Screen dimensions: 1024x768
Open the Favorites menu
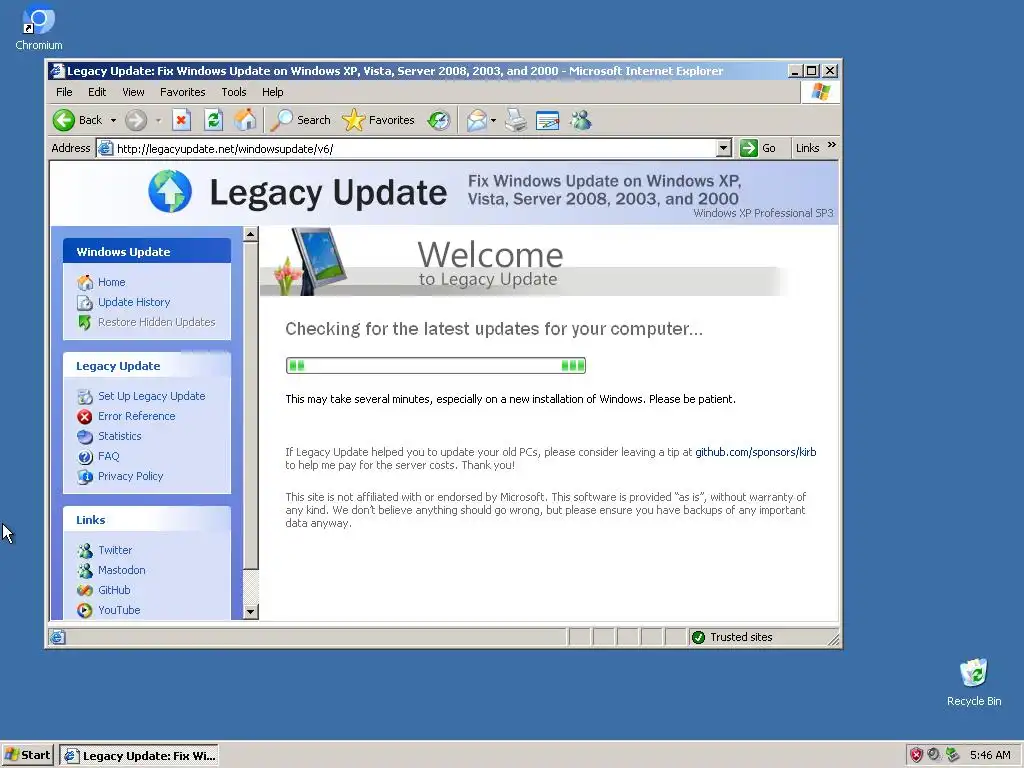(x=182, y=92)
